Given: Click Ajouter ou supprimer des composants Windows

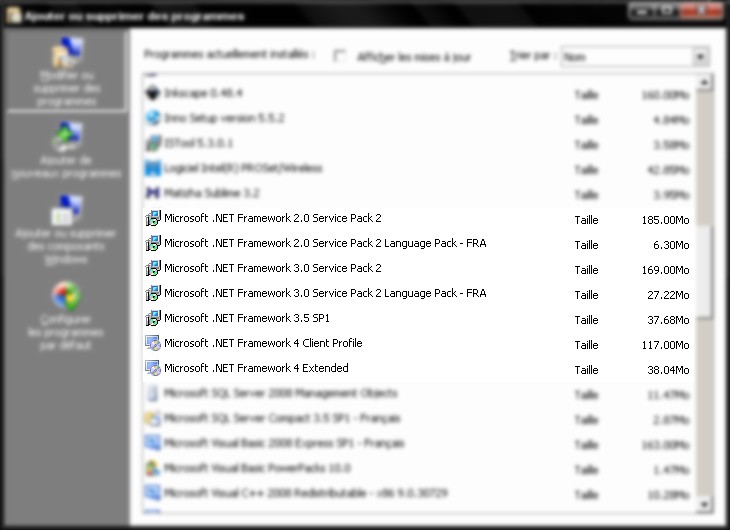Looking at the screenshot, I should coord(66,211).
